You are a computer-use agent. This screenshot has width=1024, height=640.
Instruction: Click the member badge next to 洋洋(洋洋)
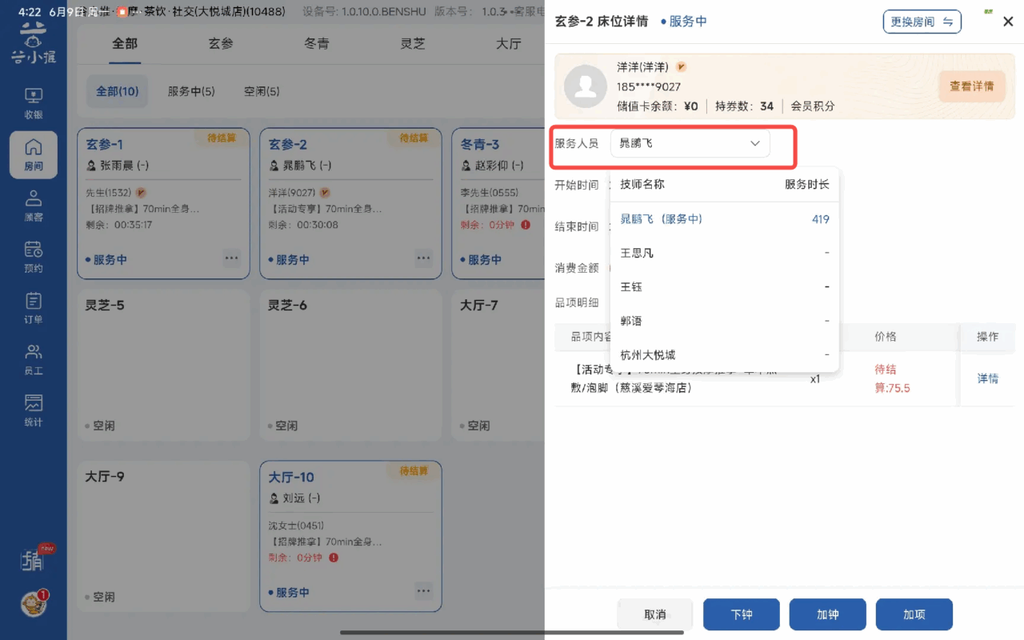(681, 67)
